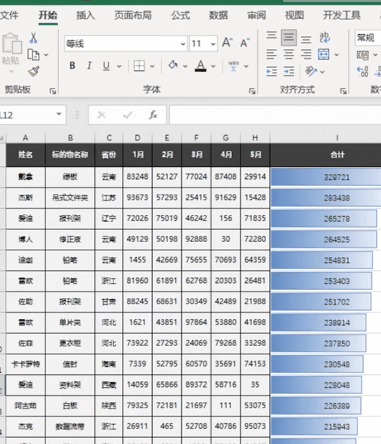Align text left
The height and width of the screenshot is (444, 381).
(x=272, y=54)
